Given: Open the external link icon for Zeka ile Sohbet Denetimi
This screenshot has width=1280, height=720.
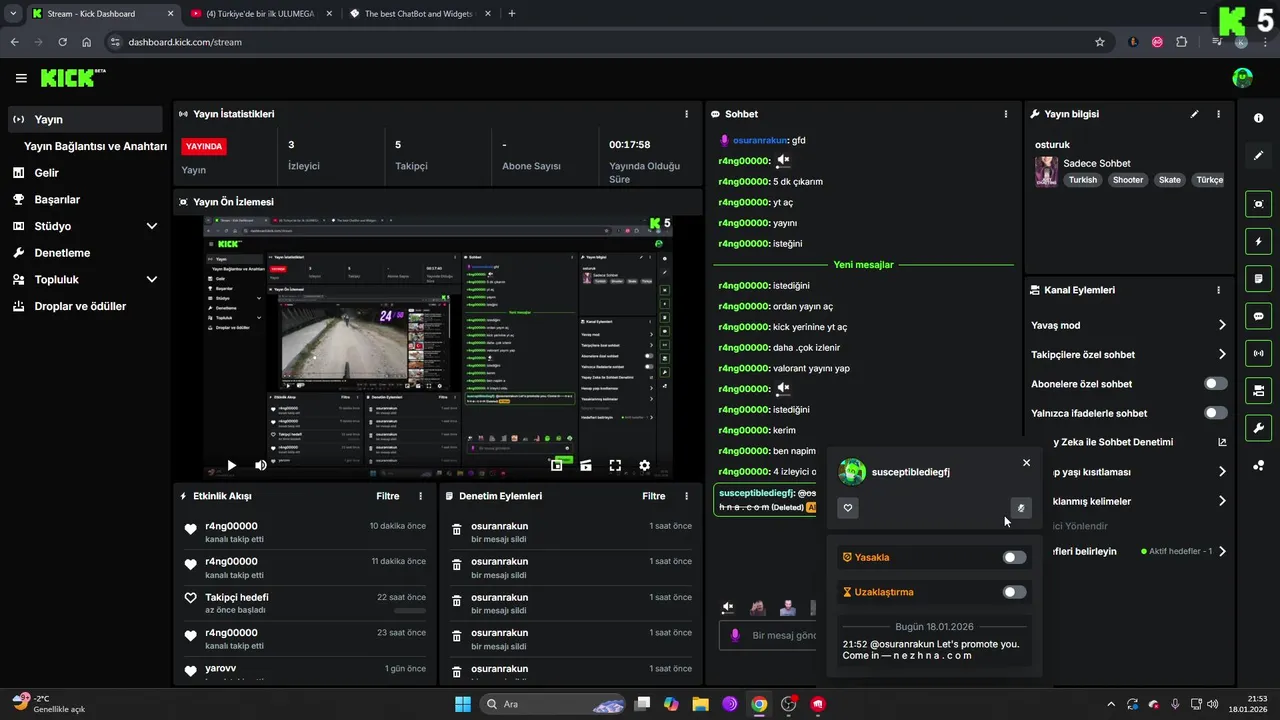Looking at the screenshot, I should pos(1222,442).
